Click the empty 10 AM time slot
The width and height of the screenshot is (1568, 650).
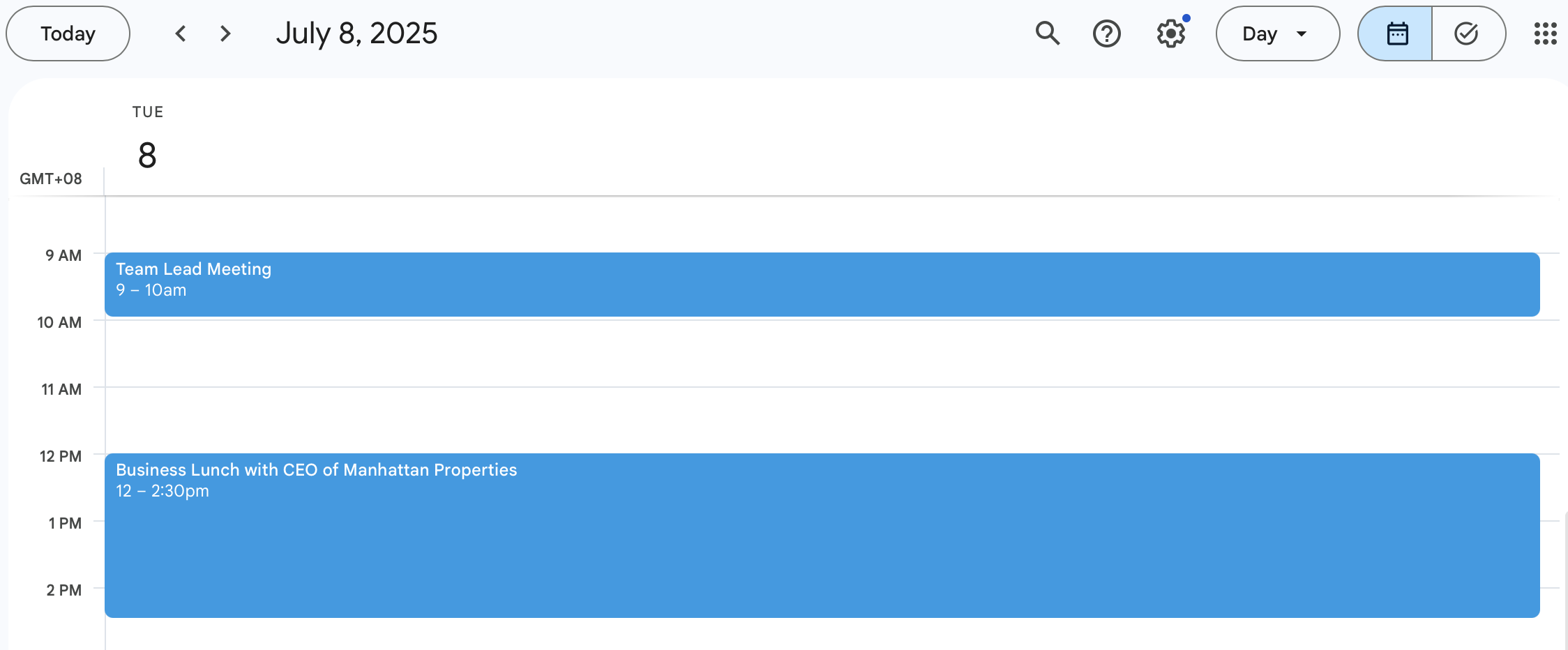(x=830, y=354)
